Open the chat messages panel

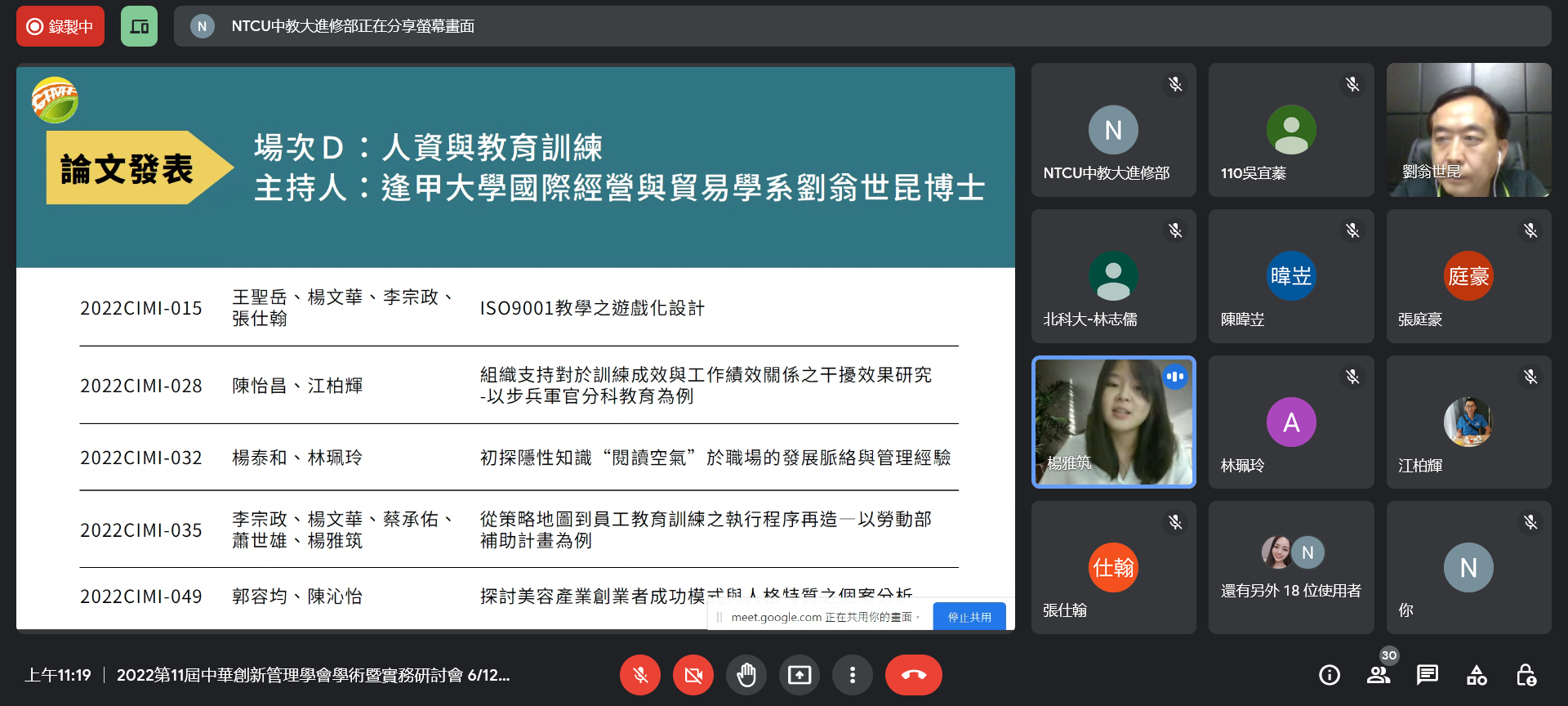[1428, 675]
